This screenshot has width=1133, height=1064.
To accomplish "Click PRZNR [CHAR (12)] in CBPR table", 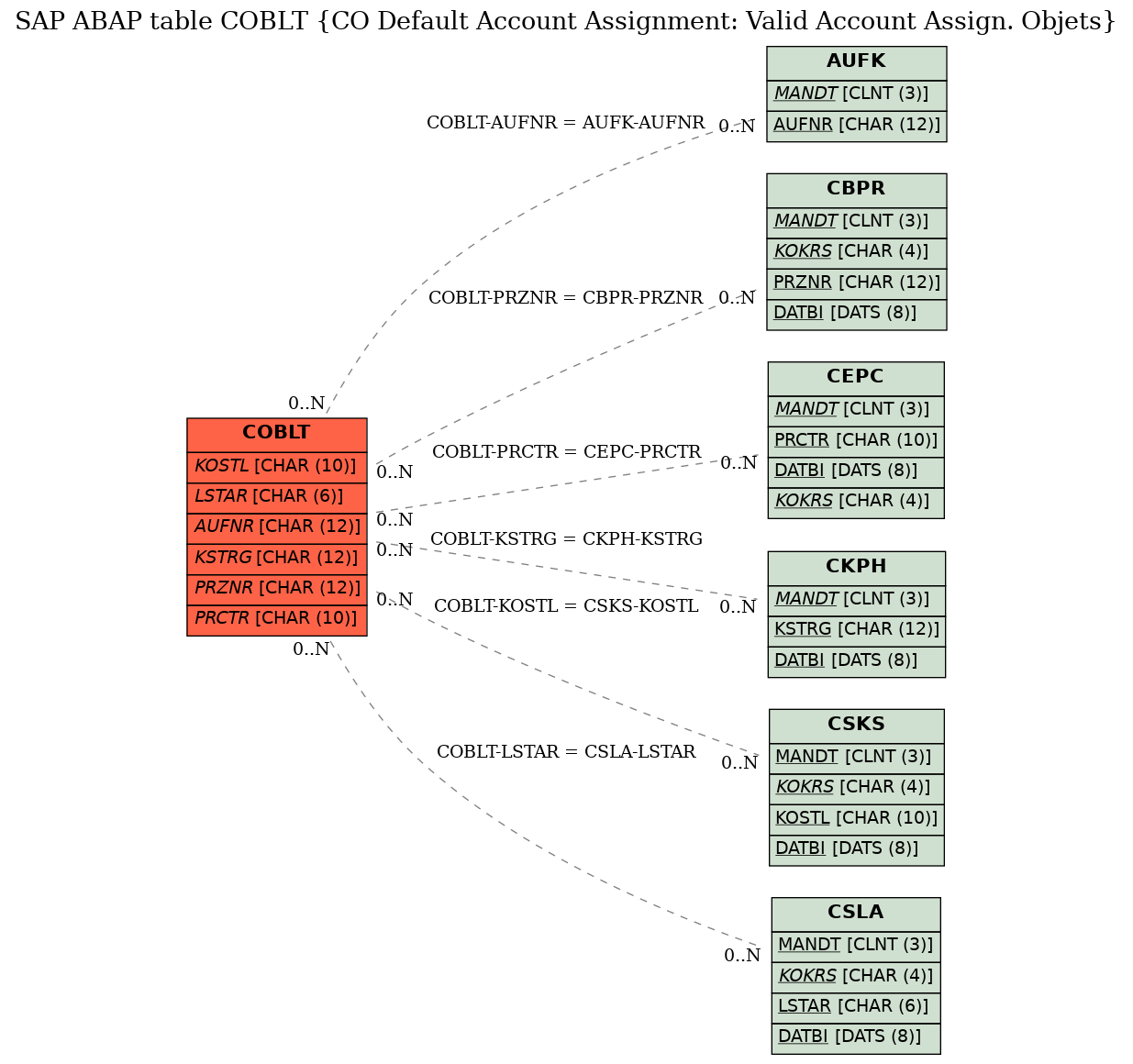I will pos(857,283).
